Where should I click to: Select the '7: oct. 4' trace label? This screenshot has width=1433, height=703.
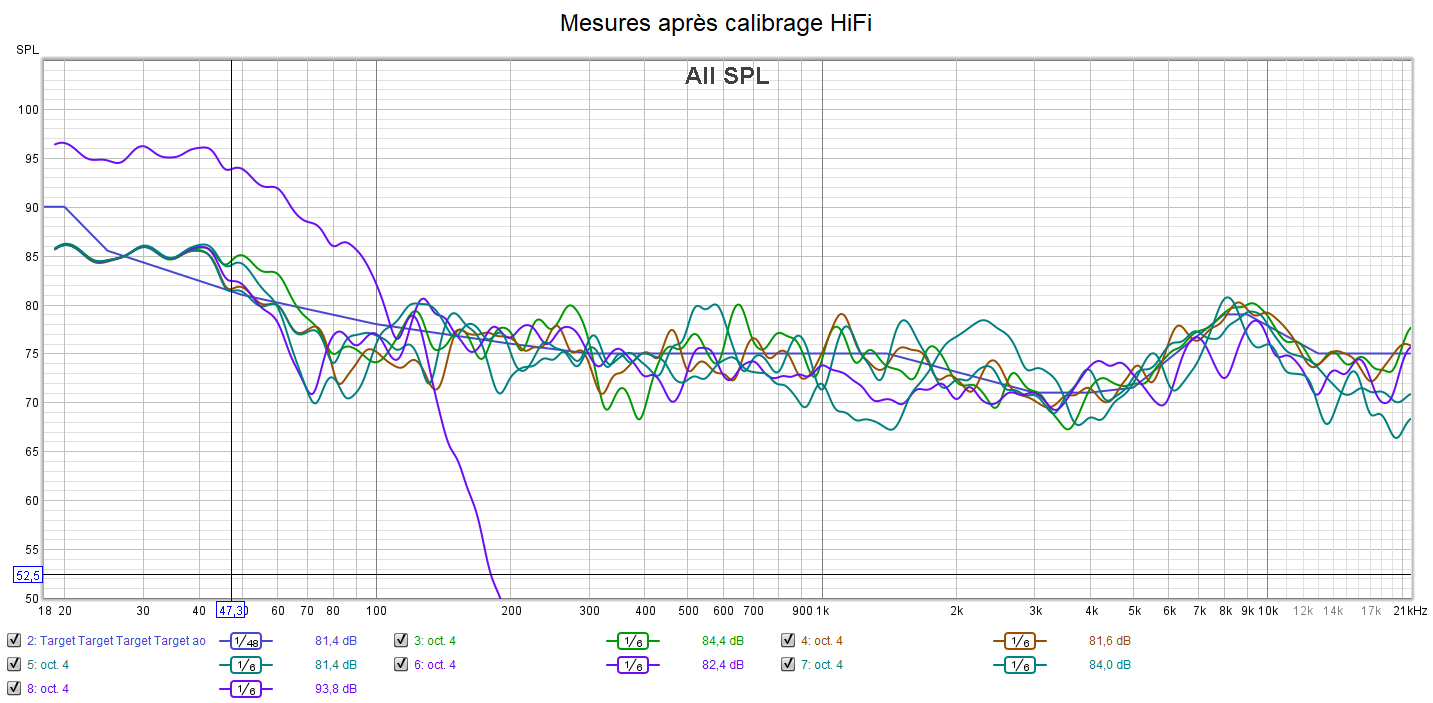coord(821,665)
